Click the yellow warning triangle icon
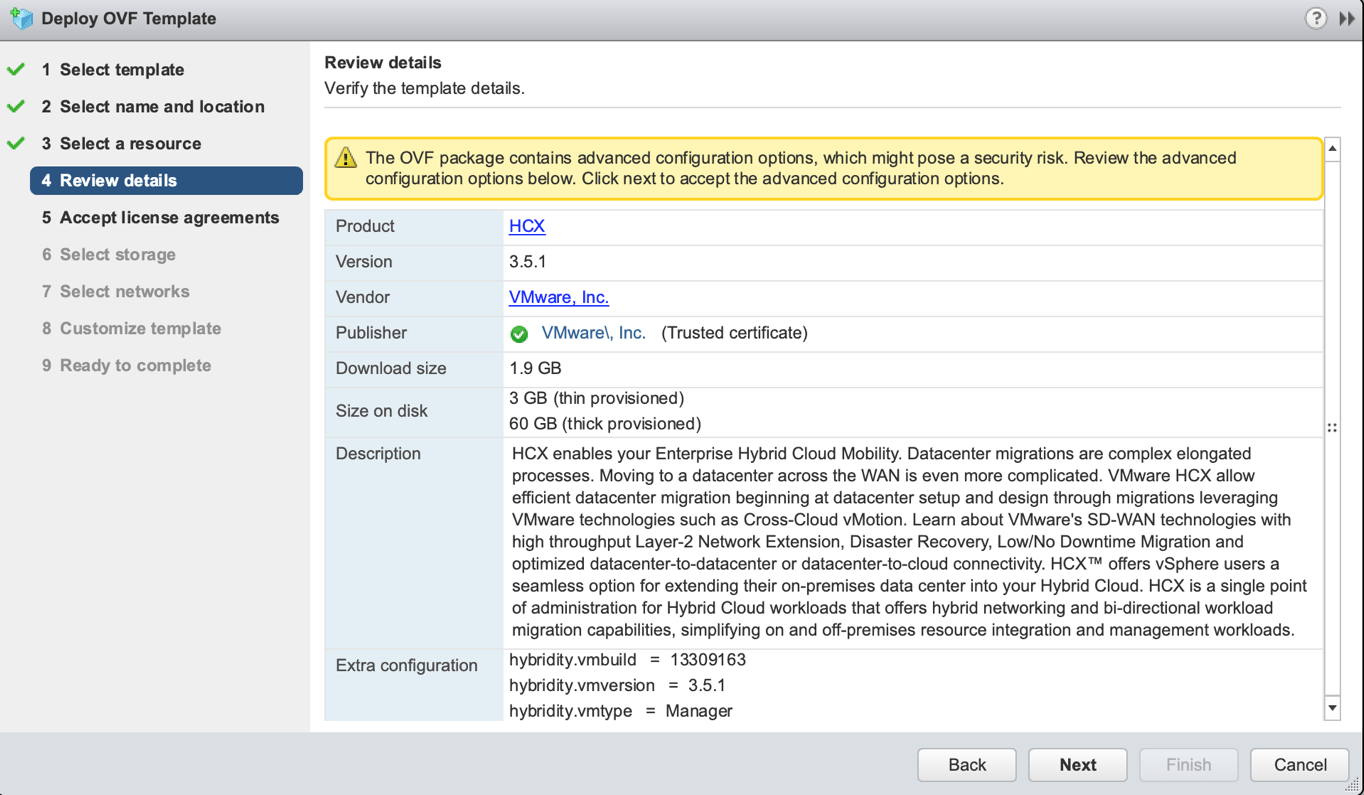 (346, 158)
